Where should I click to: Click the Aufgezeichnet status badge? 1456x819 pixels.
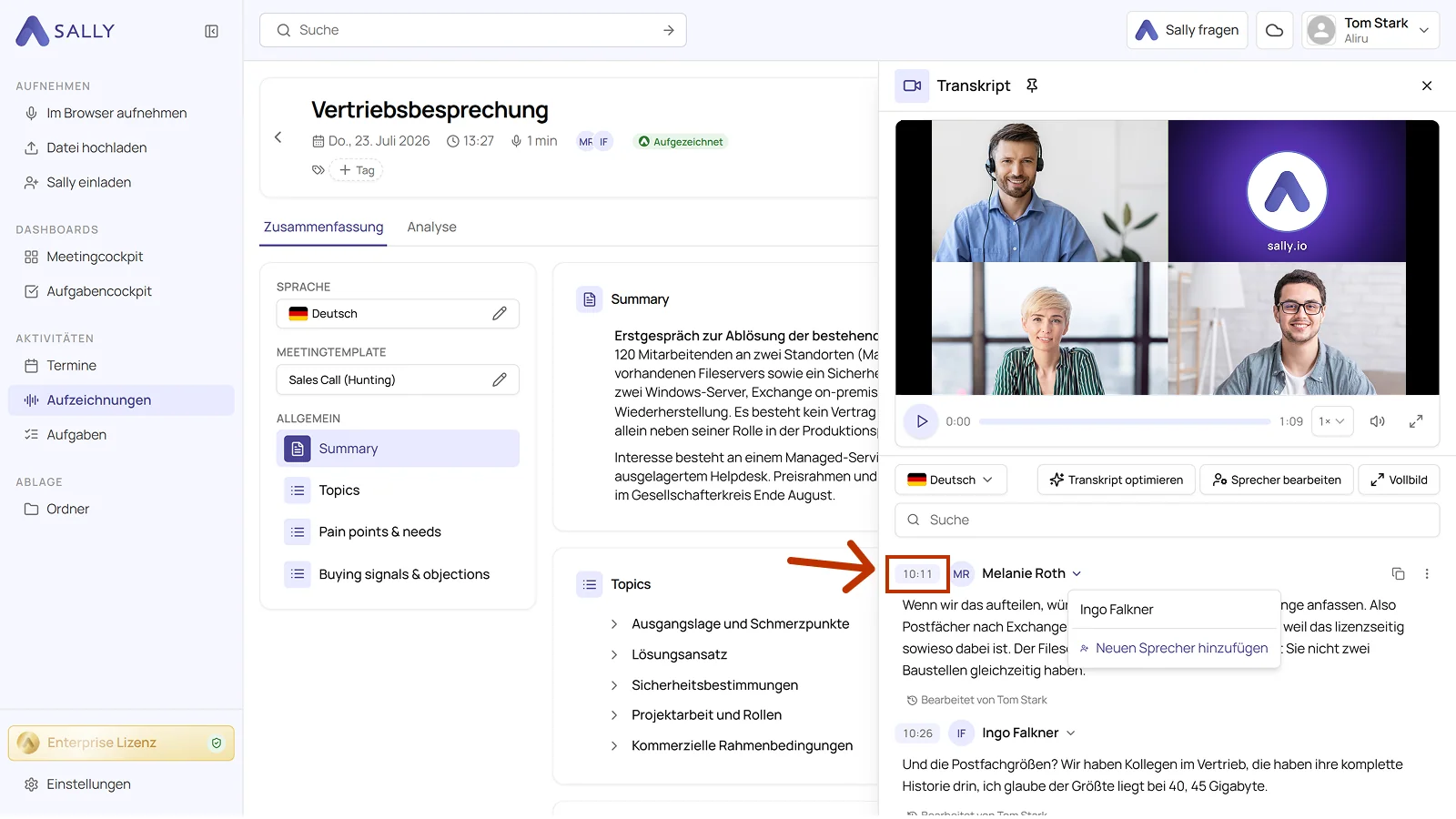(x=681, y=142)
